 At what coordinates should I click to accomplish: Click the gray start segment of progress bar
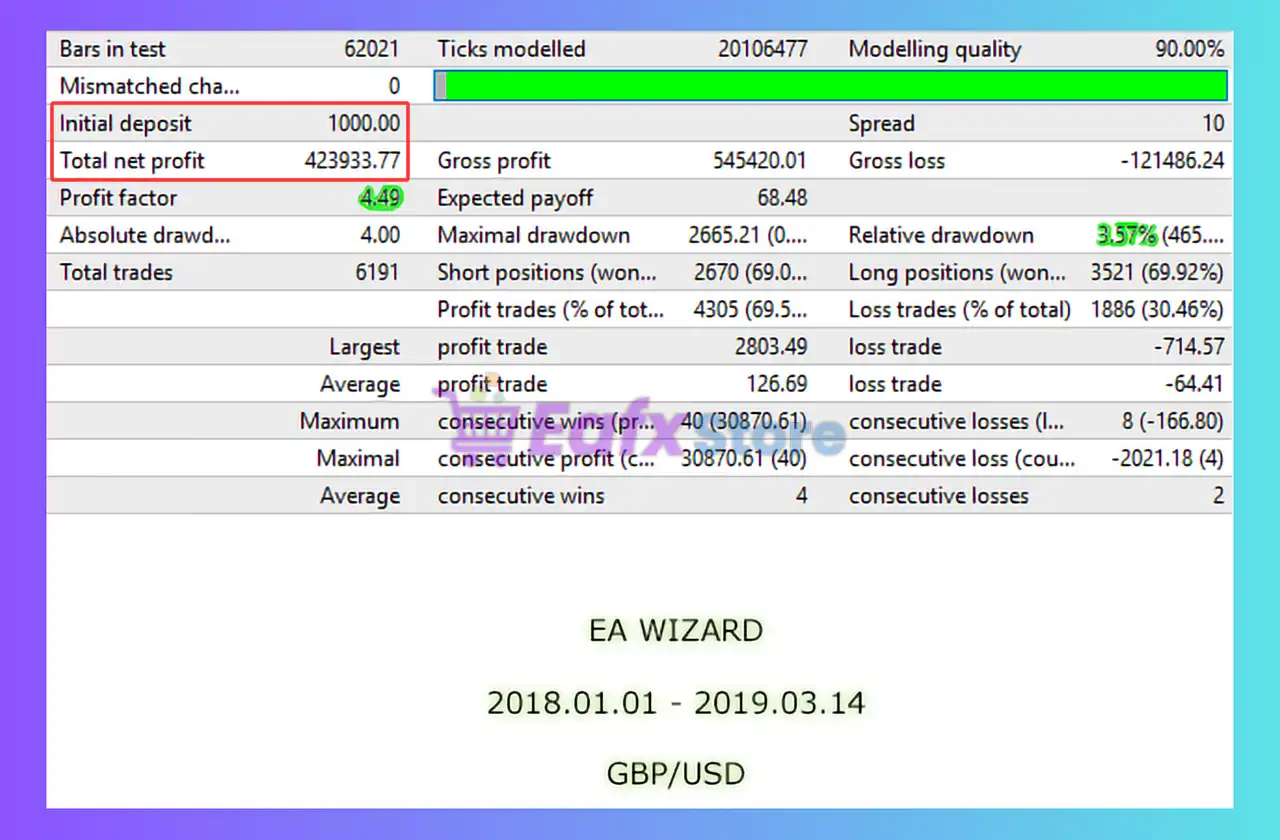441,86
